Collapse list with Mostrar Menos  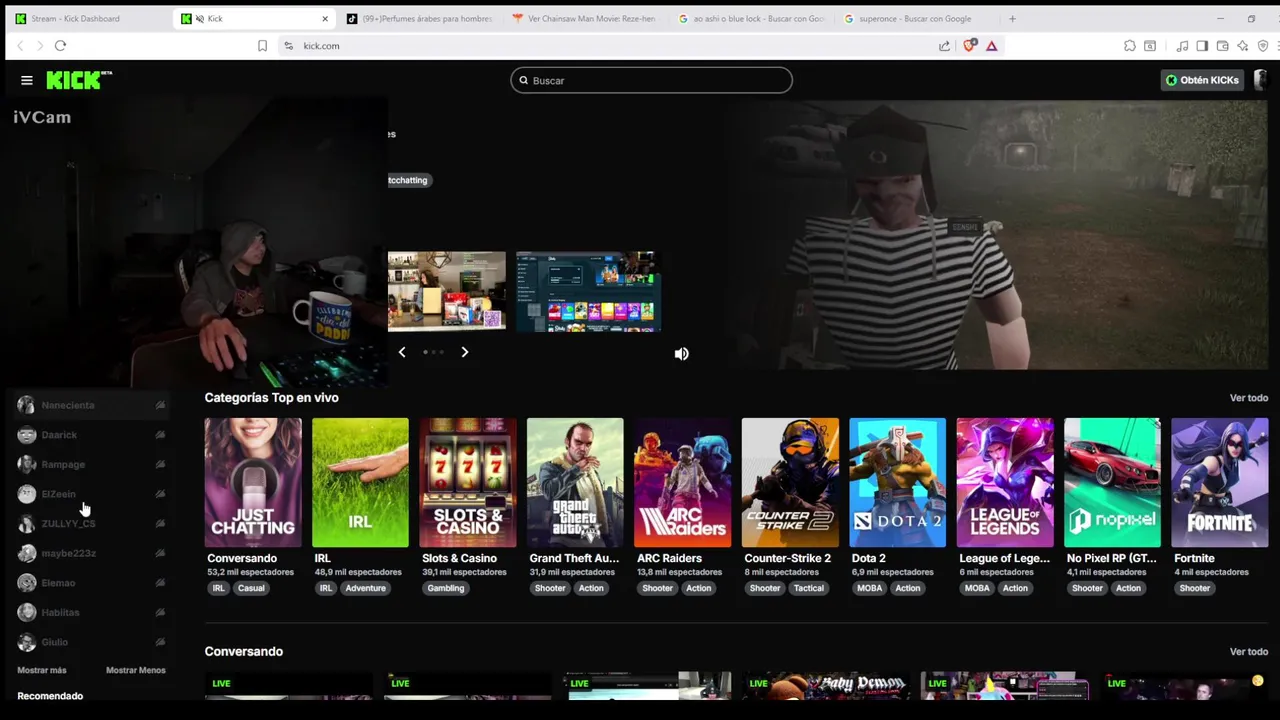(136, 670)
